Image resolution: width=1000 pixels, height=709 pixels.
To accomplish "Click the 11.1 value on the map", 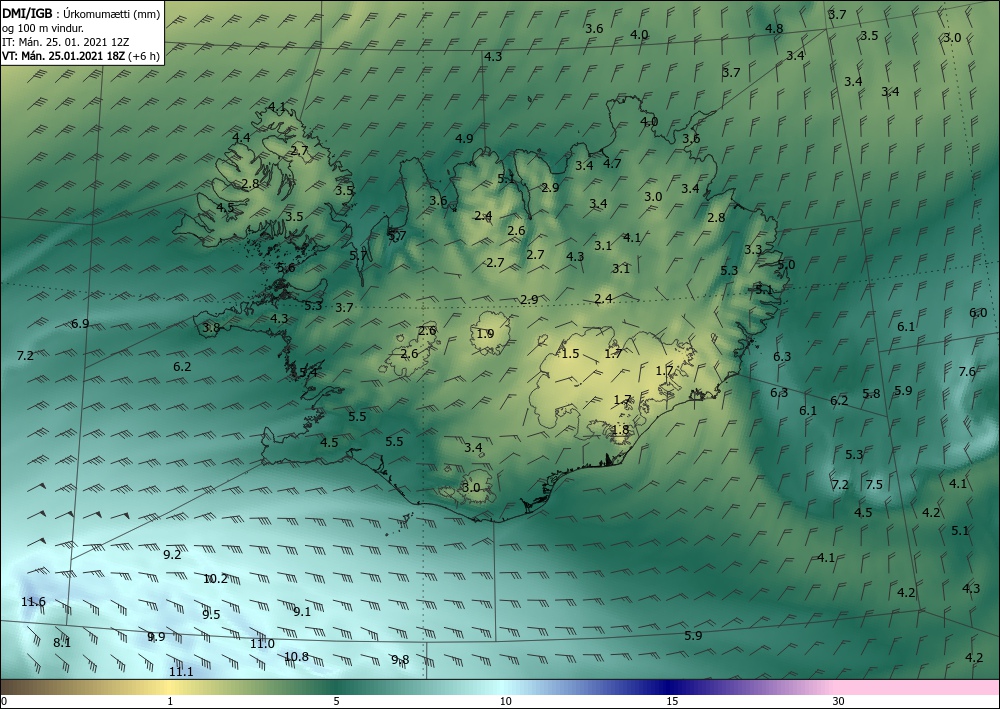I will point(181,671).
